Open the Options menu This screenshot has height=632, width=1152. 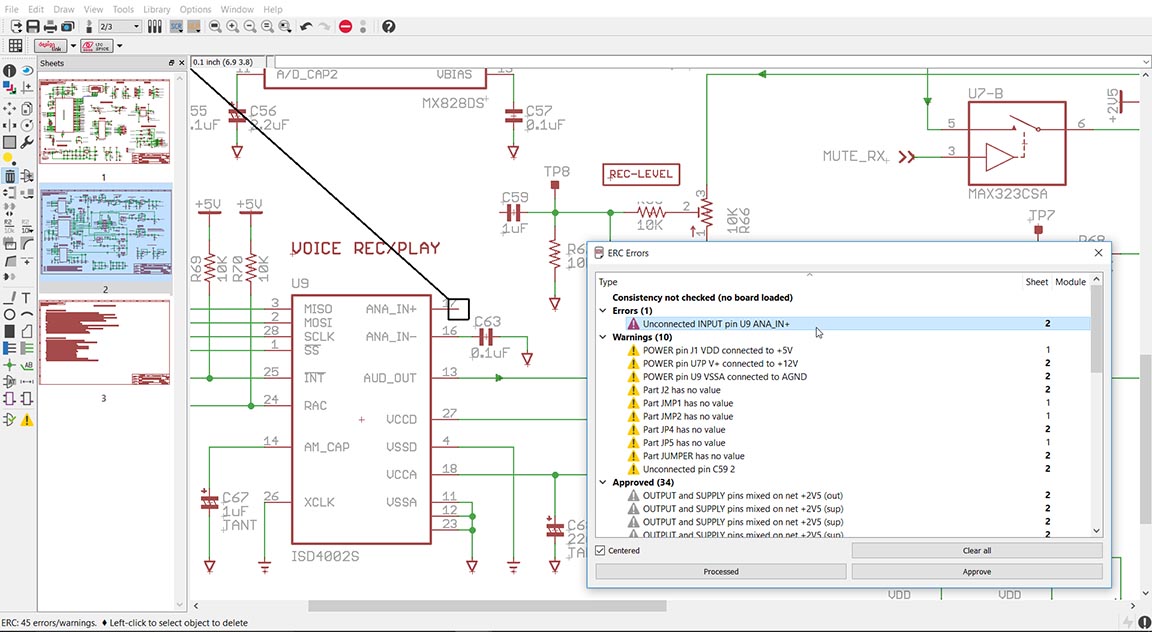(x=195, y=9)
